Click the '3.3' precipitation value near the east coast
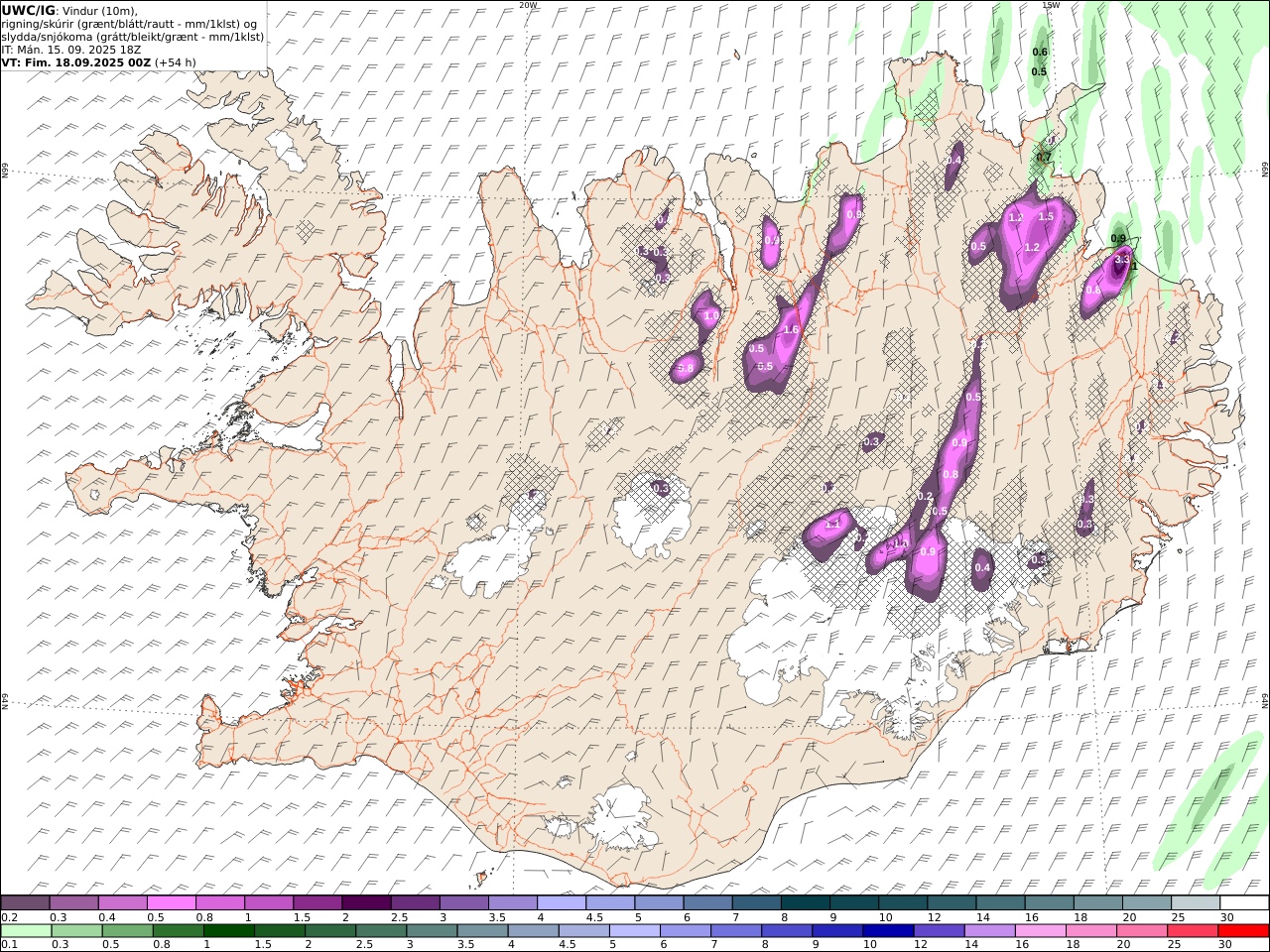 coord(1122,260)
